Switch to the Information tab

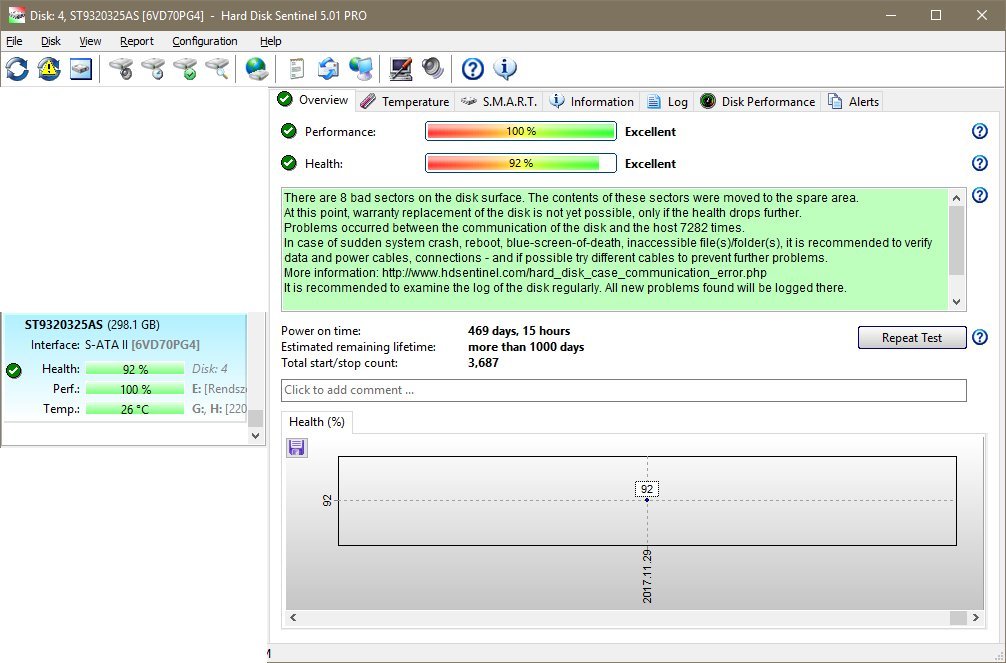(x=592, y=101)
